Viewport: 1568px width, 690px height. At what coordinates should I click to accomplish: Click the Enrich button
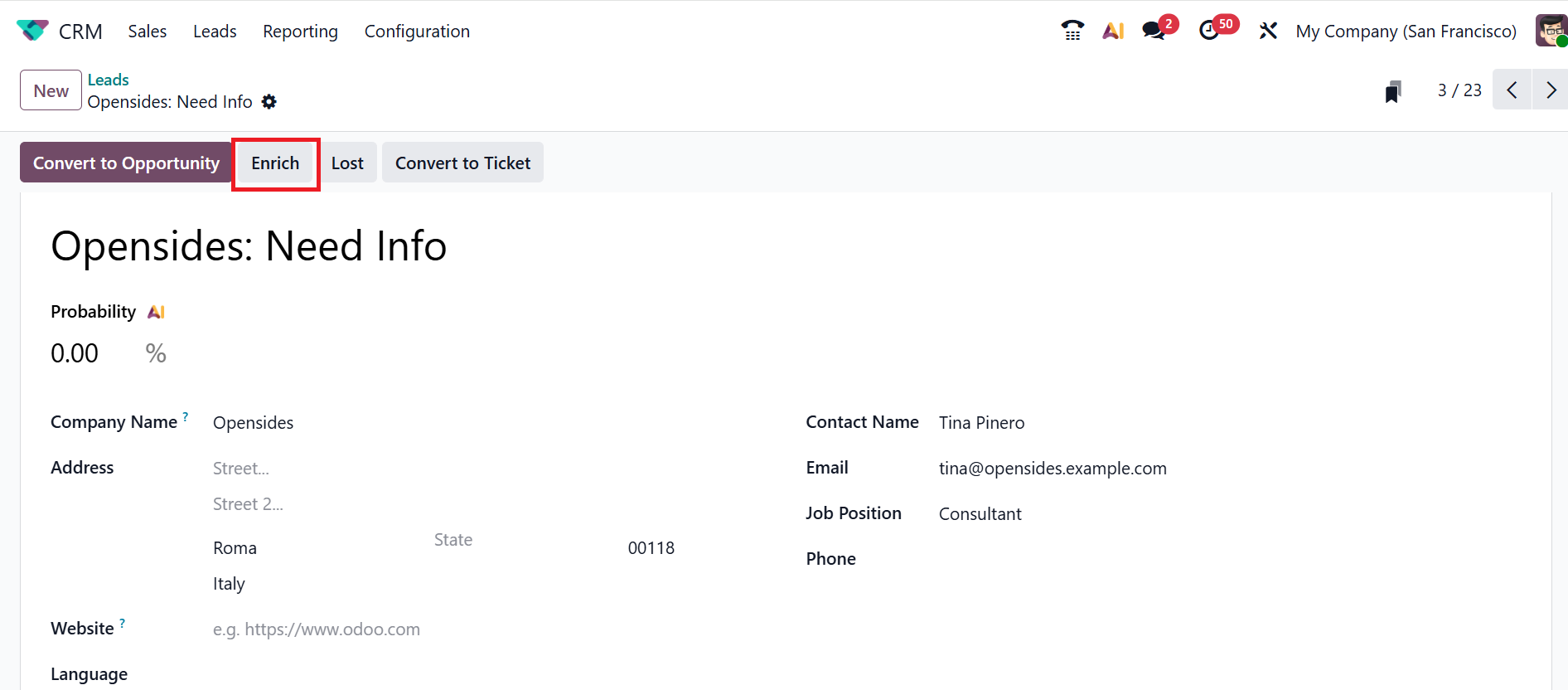point(275,163)
